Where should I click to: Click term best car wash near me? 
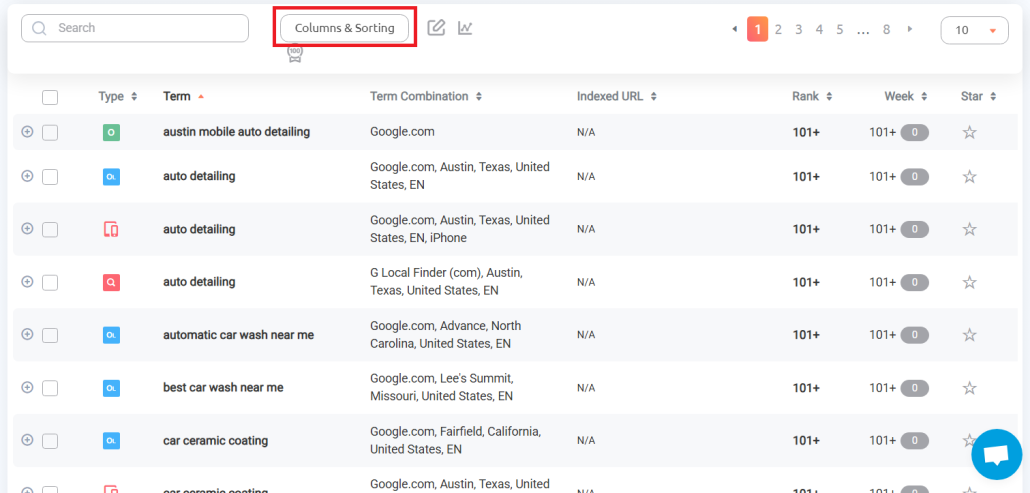pos(223,387)
